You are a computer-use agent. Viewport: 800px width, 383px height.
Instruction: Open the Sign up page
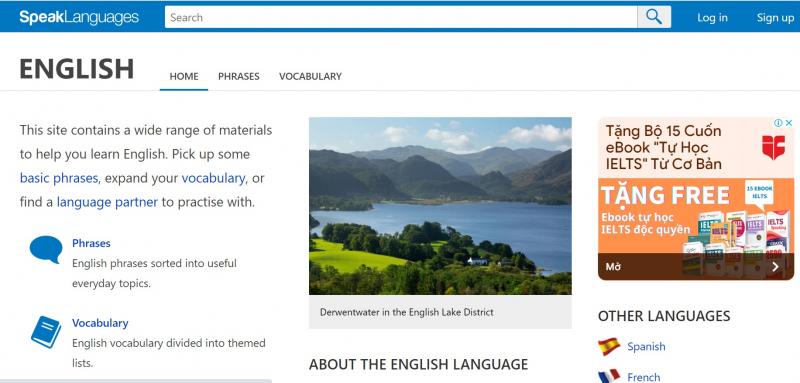pos(775,17)
